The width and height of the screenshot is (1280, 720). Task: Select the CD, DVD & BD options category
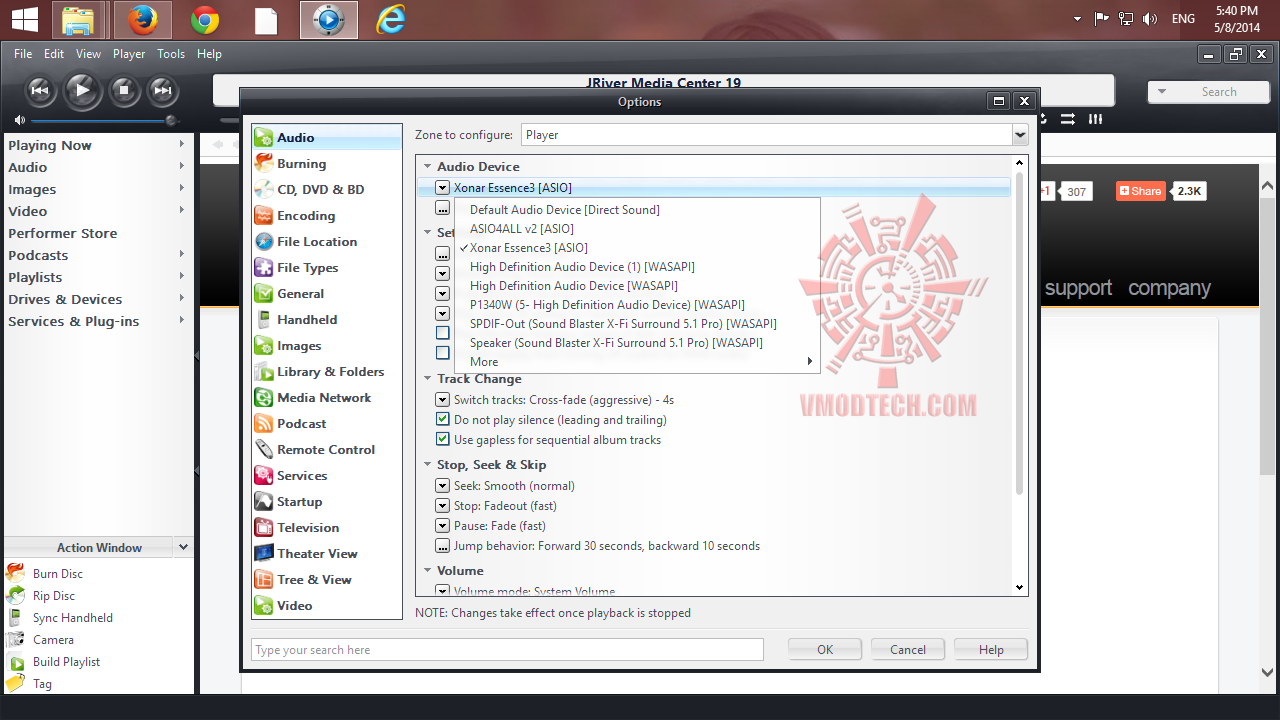(320, 189)
